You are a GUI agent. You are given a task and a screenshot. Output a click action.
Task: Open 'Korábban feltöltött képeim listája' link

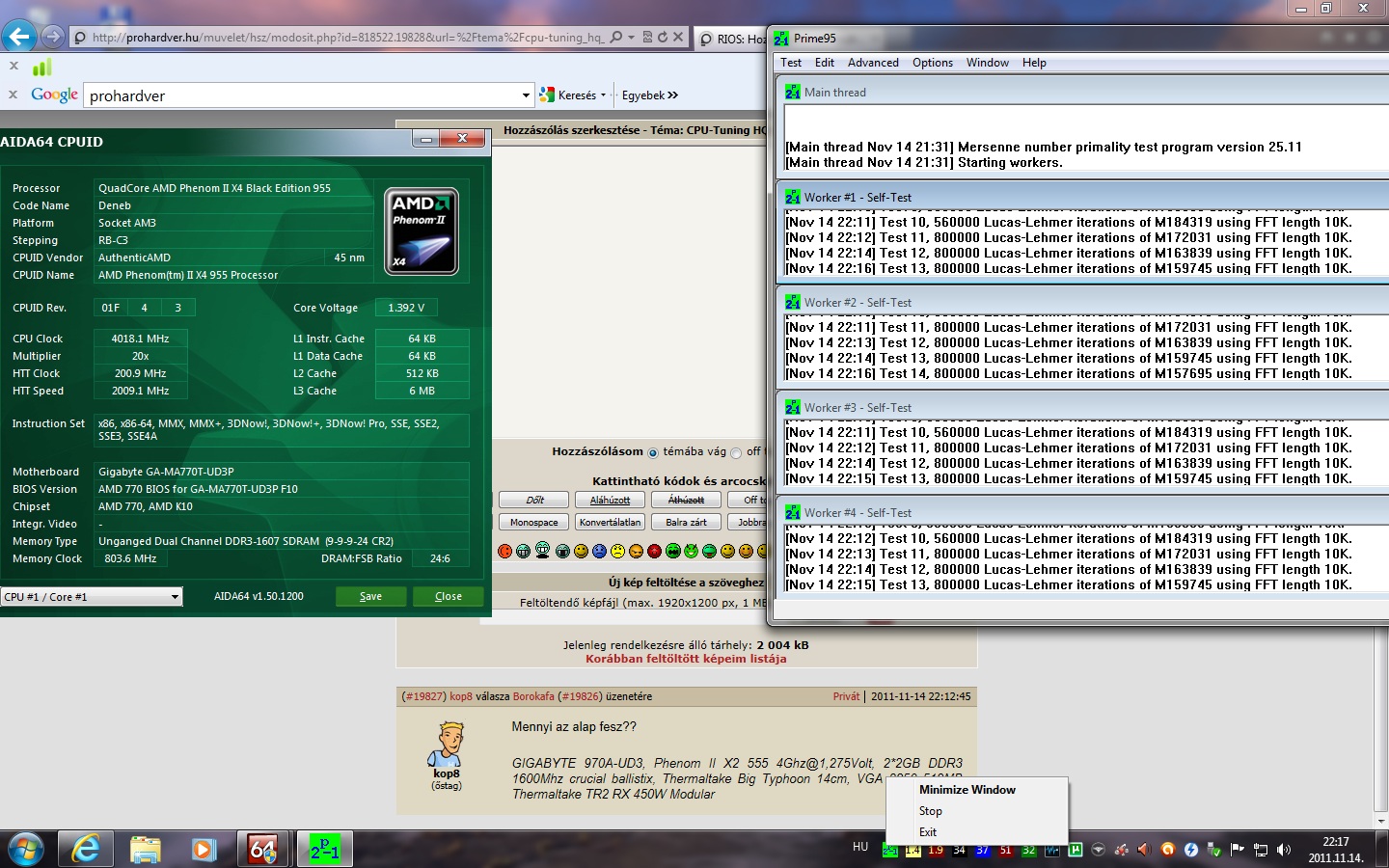click(686, 659)
